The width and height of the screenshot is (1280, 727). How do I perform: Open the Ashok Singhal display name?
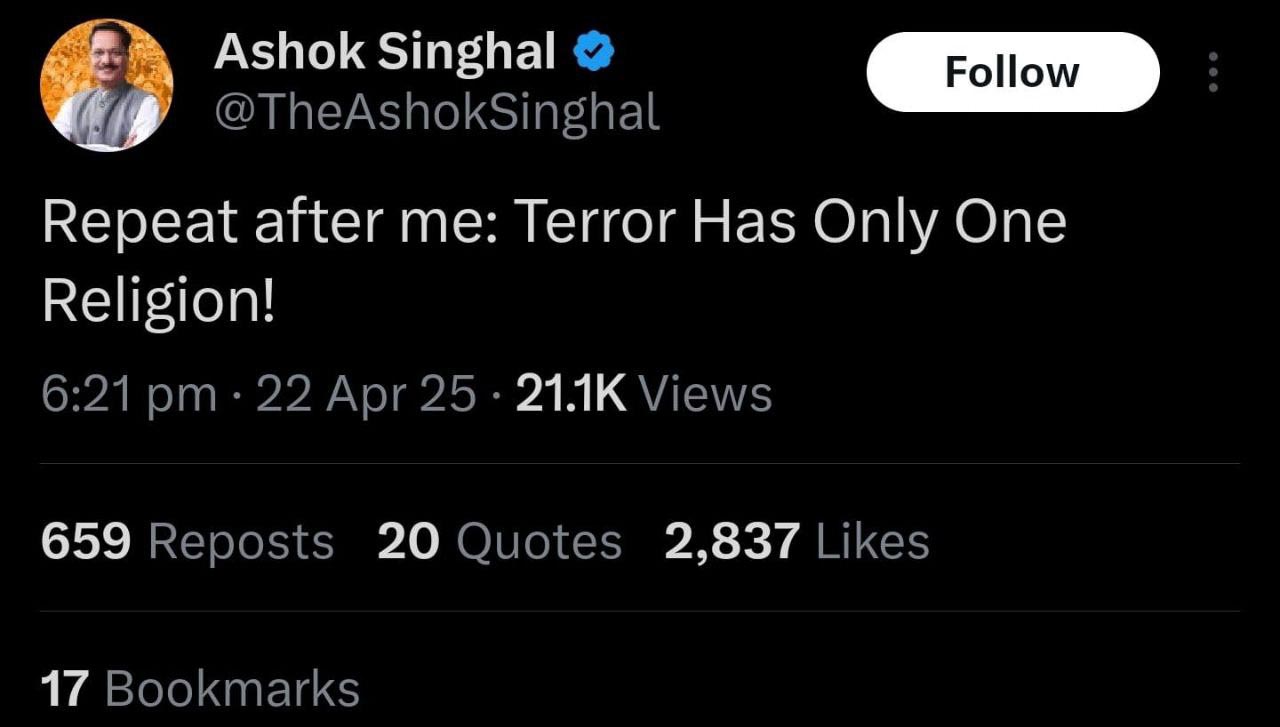384,52
